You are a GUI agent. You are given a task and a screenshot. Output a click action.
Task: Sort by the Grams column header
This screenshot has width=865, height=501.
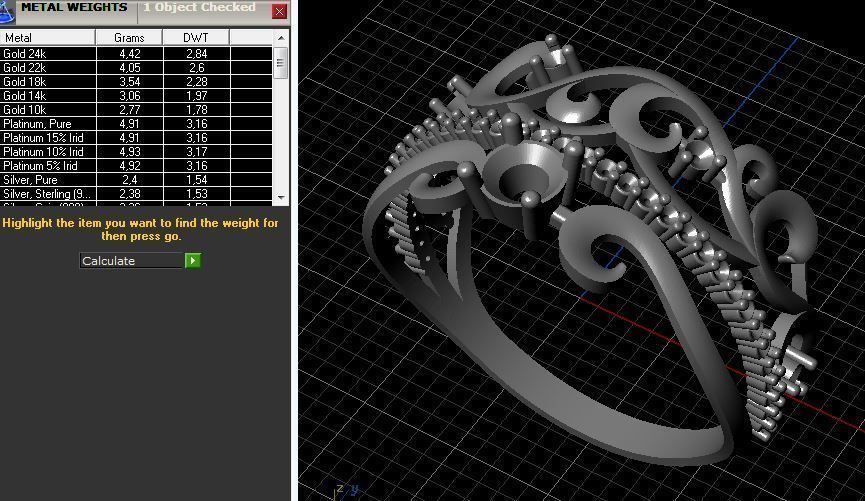coord(129,38)
